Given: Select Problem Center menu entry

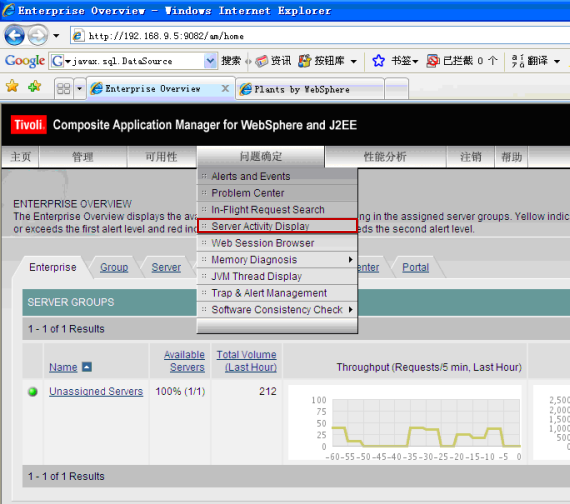Looking at the screenshot, I should pos(277,193).
